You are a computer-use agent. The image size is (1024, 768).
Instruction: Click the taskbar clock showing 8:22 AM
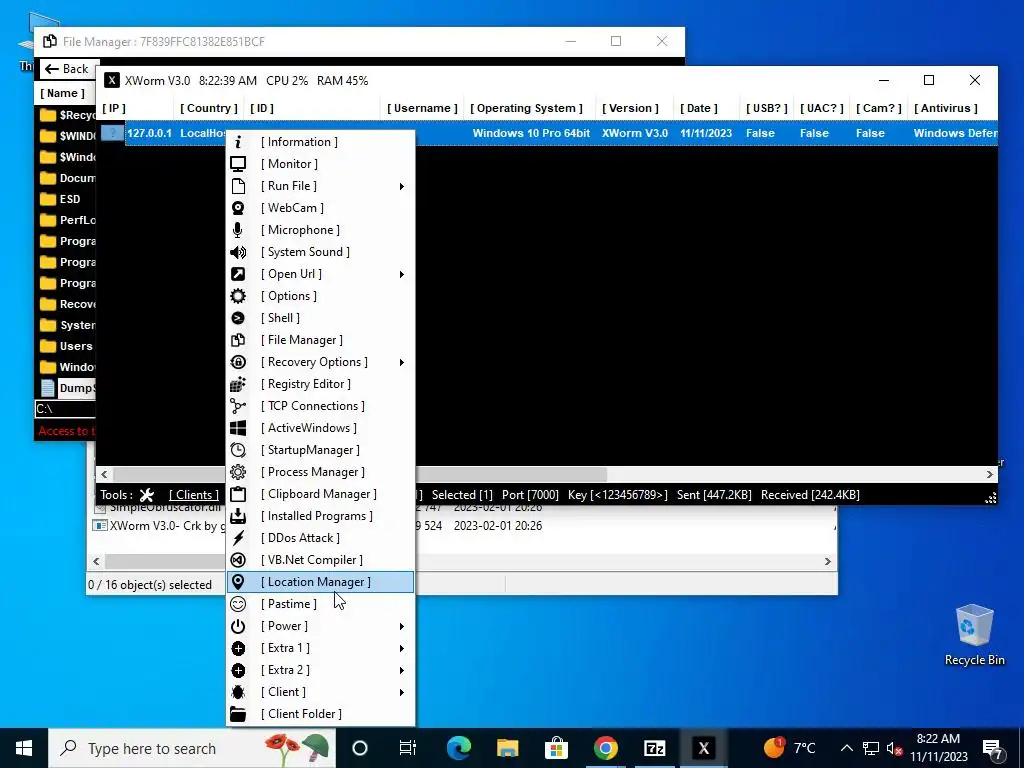938,748
